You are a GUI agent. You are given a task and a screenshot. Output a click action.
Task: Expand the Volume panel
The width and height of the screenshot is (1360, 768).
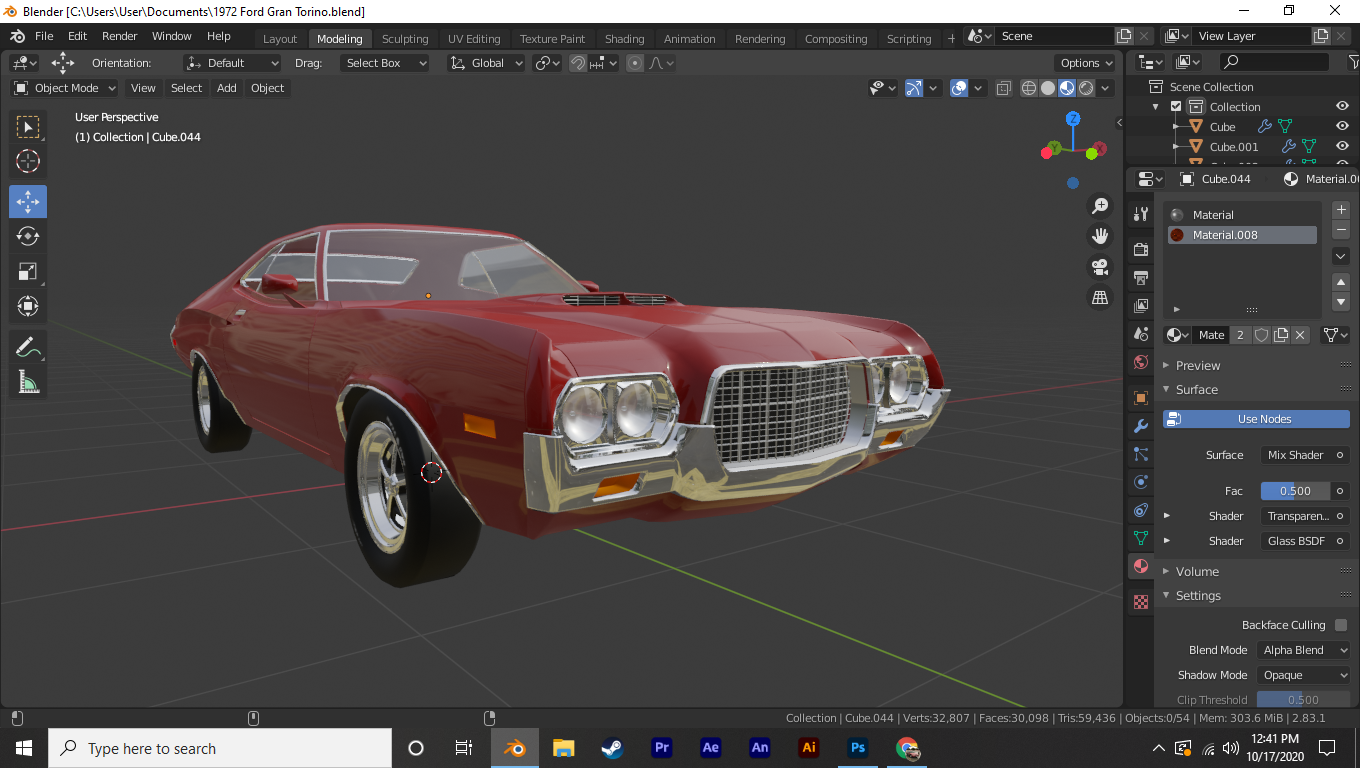[x=1197, y=571]
